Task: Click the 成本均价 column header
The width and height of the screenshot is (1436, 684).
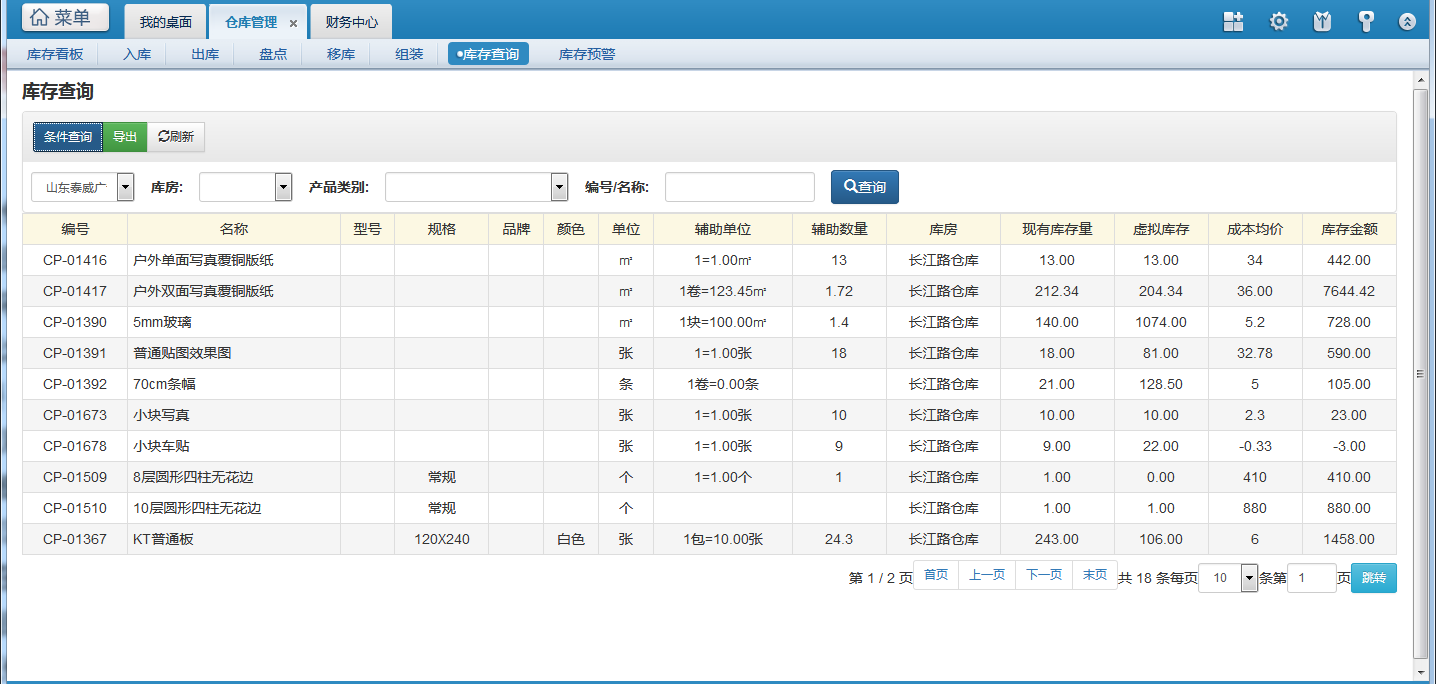Action: [x=1255, y=229]
